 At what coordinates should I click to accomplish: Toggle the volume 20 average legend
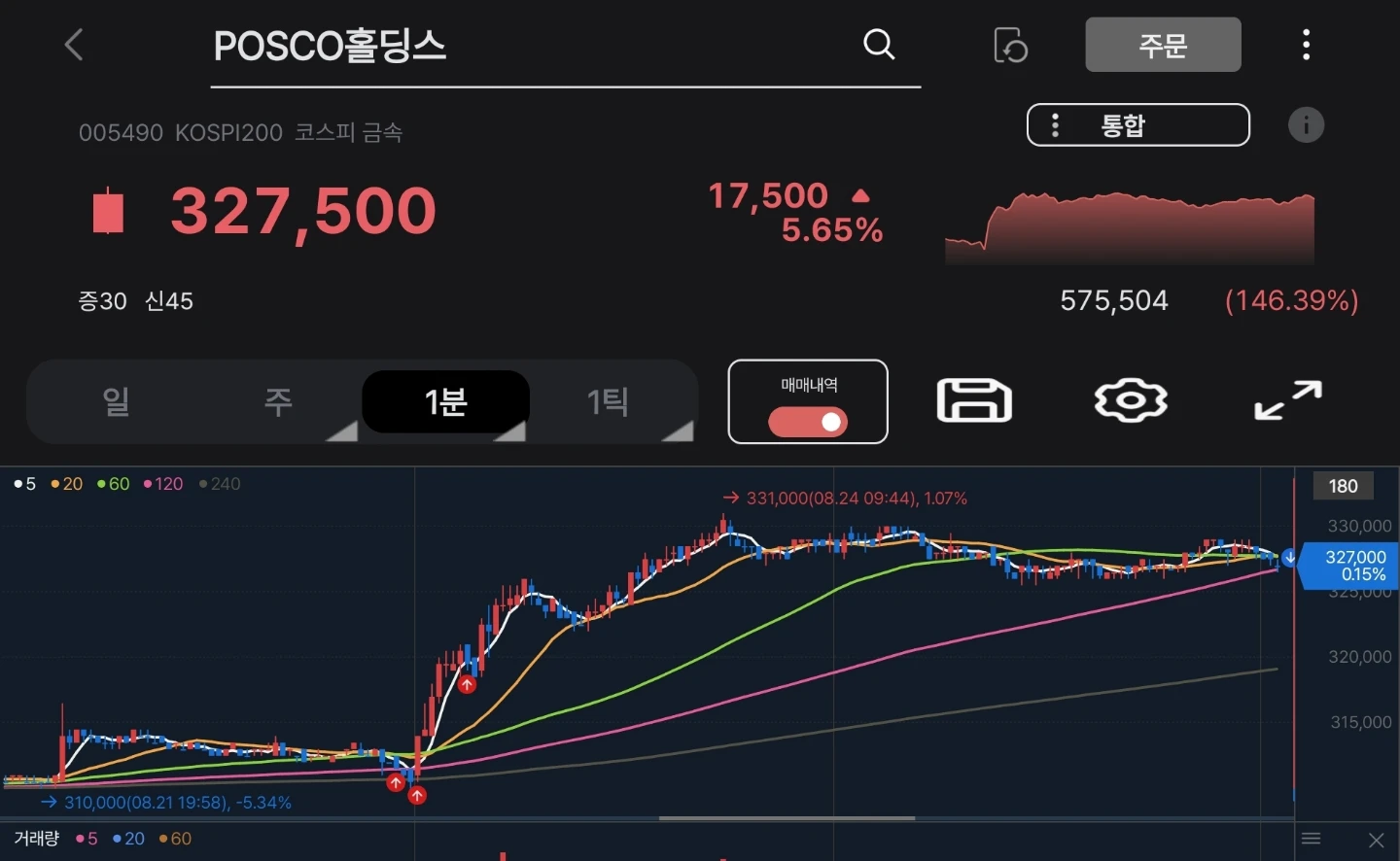pos(128,839)
